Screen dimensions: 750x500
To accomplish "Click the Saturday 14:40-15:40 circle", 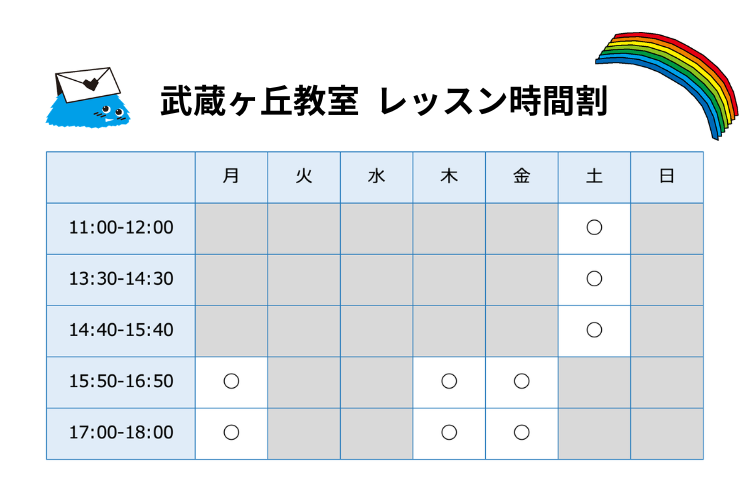I will [x=594, y=330].
